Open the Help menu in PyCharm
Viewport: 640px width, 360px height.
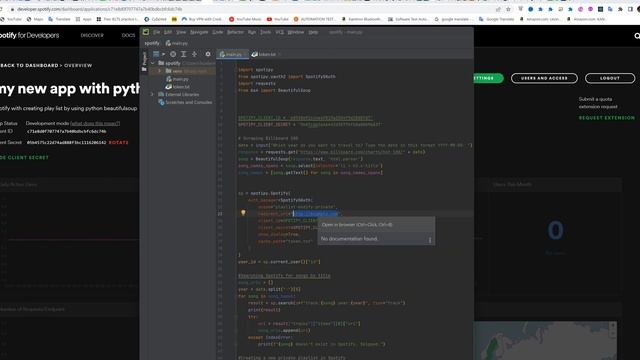pos(313,32)
